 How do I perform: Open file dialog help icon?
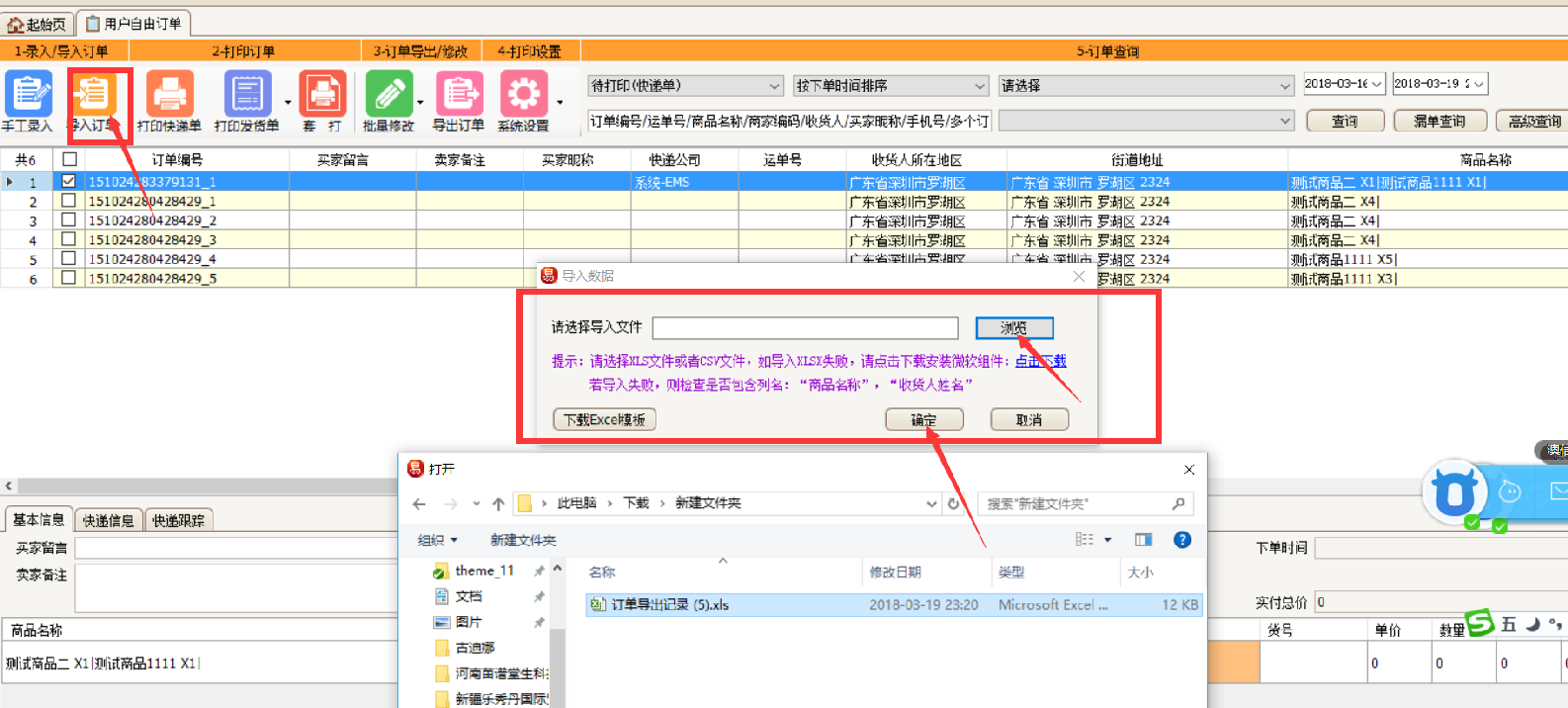(1181, 540)
